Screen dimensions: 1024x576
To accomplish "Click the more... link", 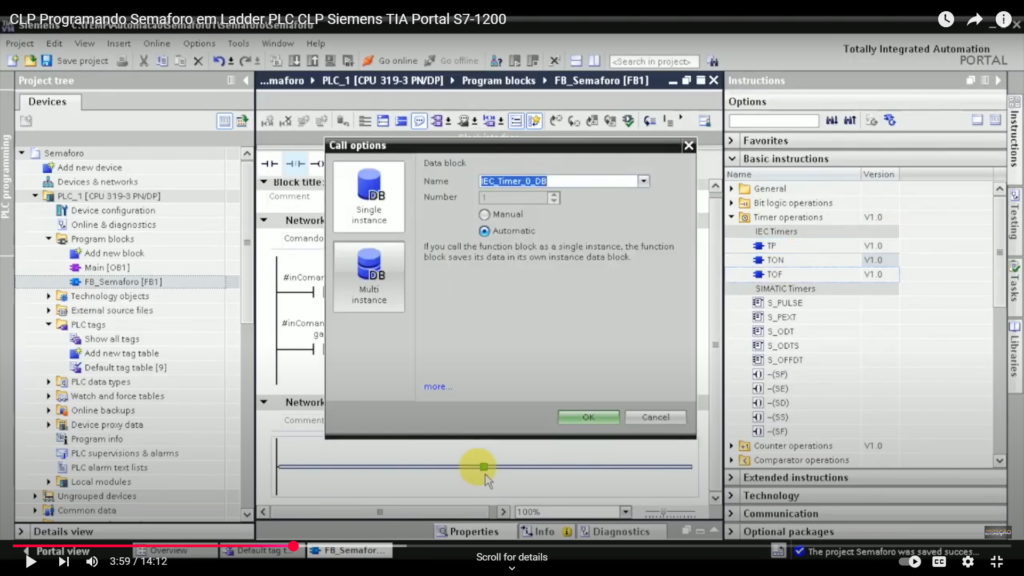I will (438, 387).
